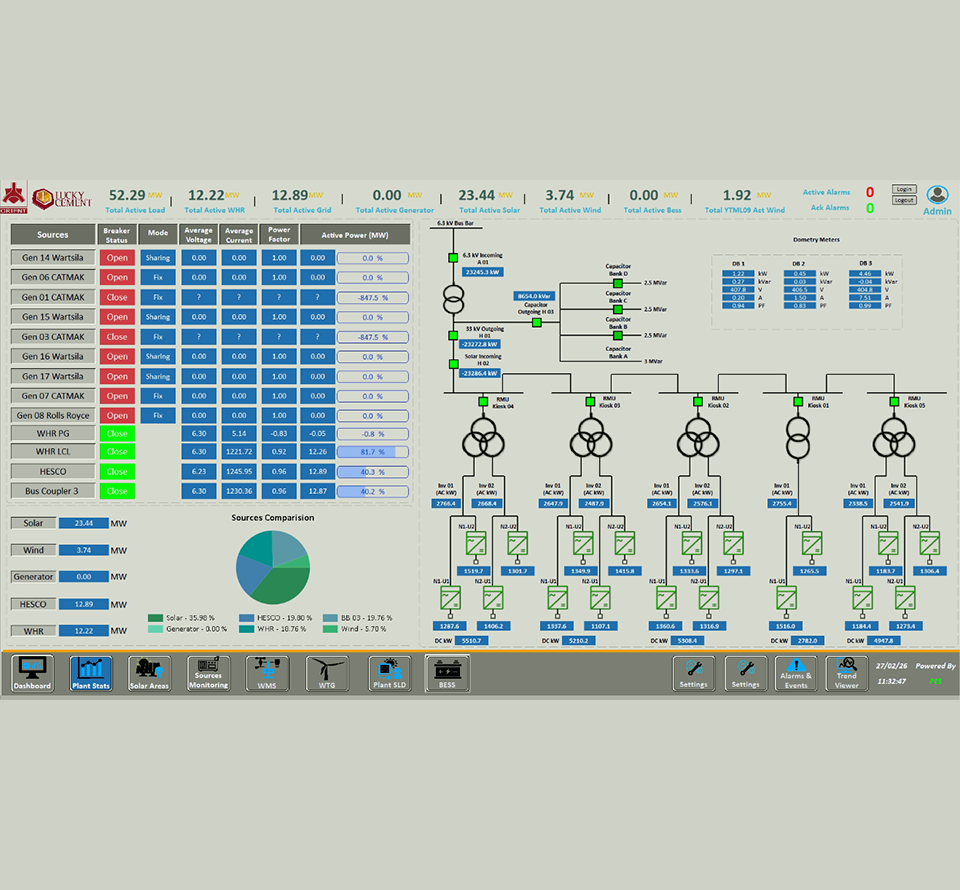Click the Admin profile icon
960x890 pixels.
[936, 196]
